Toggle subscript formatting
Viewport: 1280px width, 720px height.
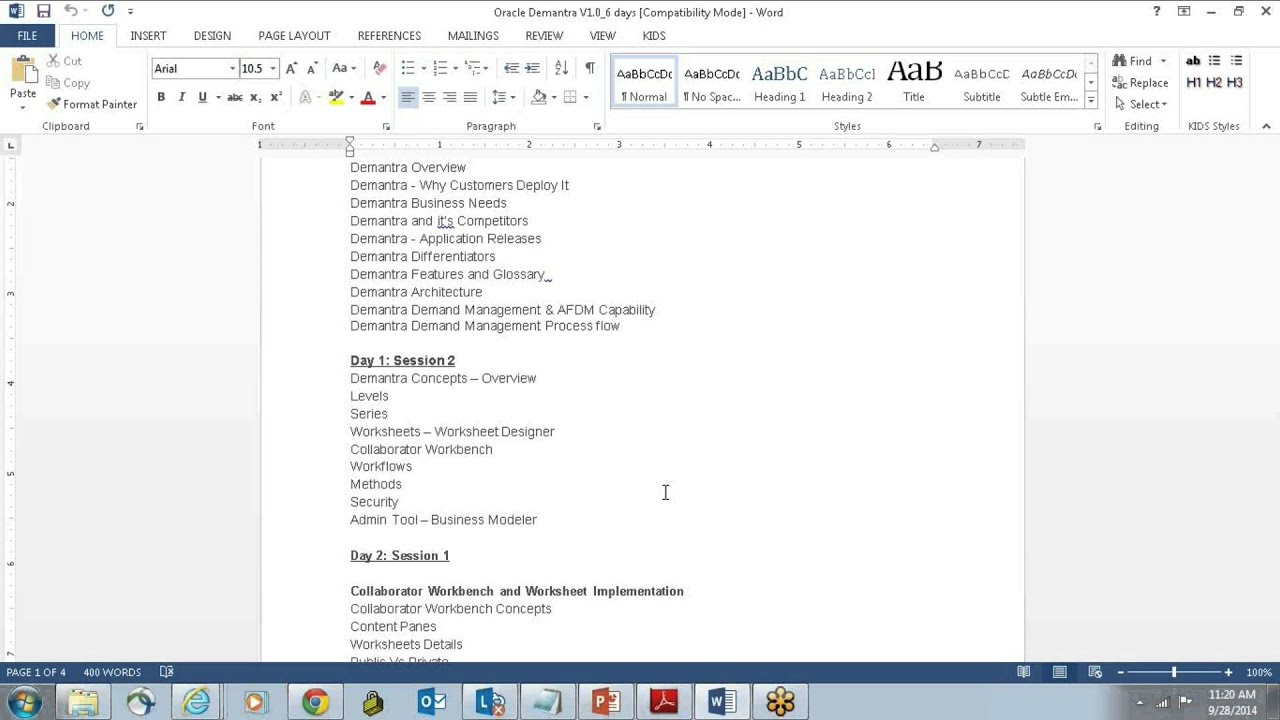pos(256,97)
